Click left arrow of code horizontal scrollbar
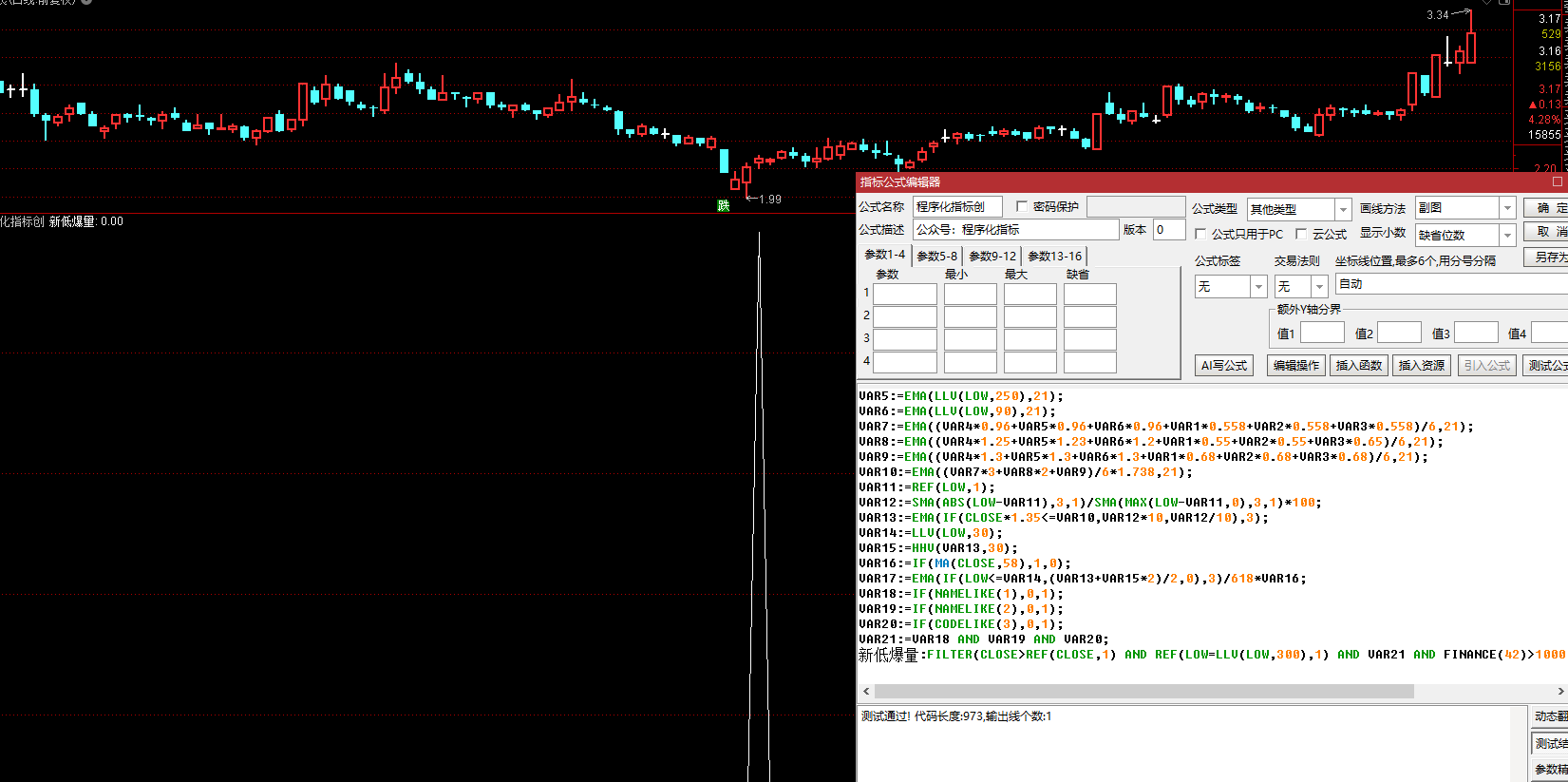Image resolution: width=1568 pixels, height=782 pixels. 865,692
